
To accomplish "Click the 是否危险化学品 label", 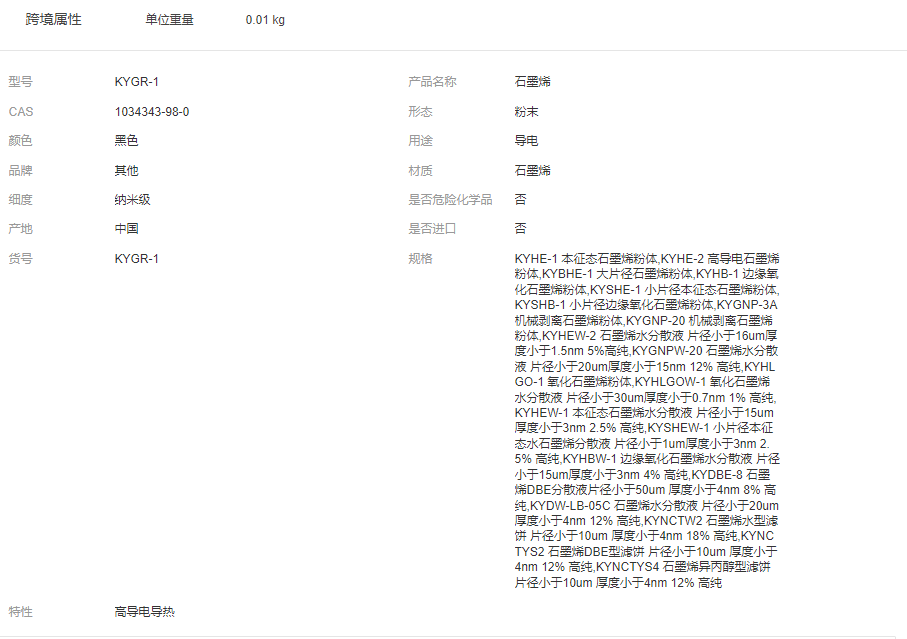I will tap(450, 200).
